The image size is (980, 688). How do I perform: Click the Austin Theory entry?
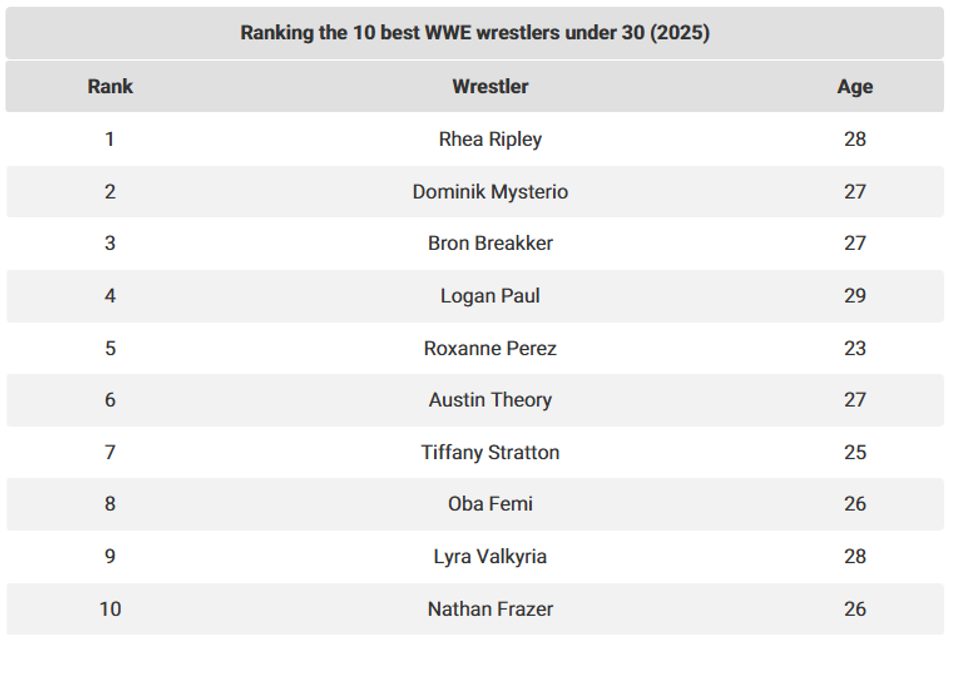pyautogui.click(x=490, y=400)
